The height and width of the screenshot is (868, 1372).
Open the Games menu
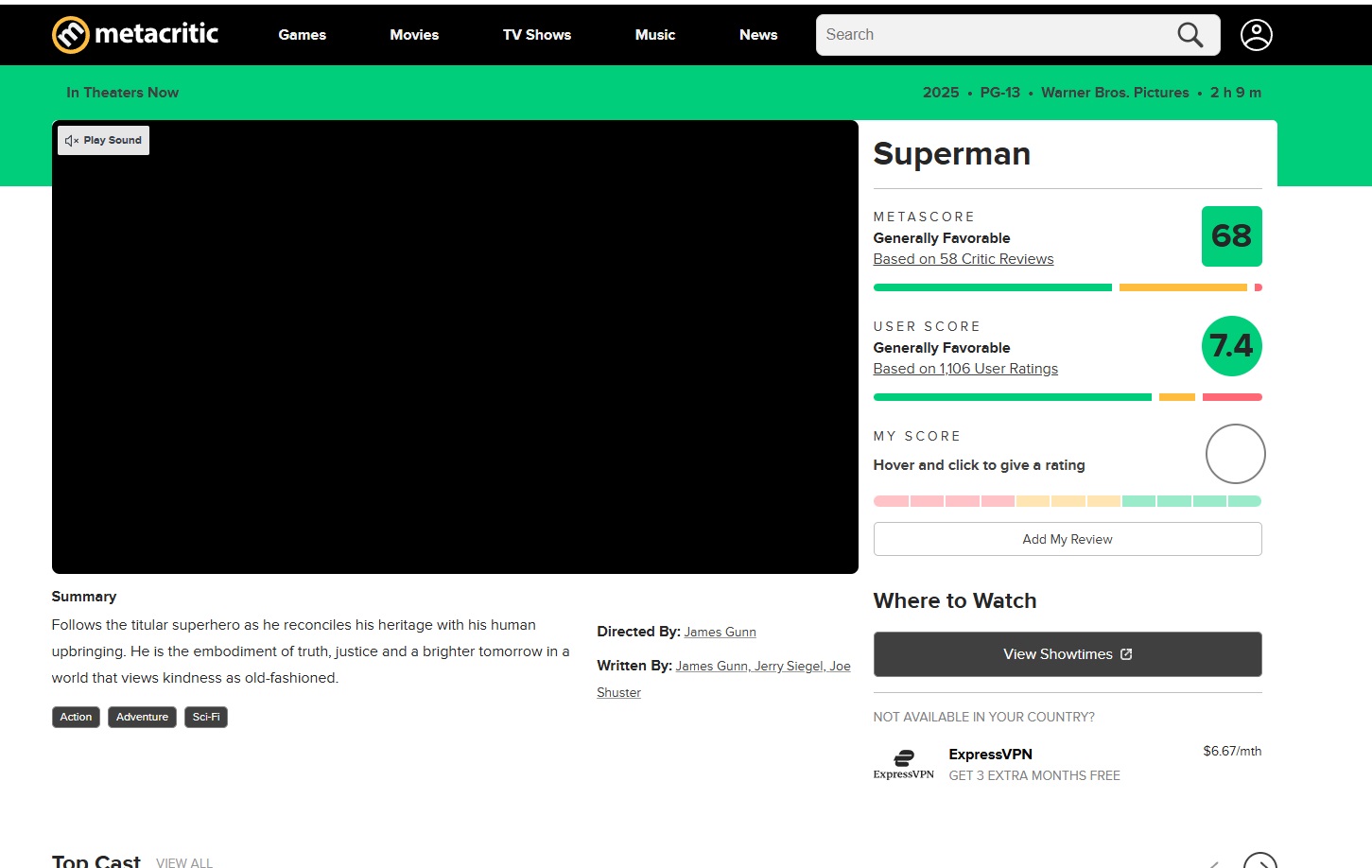(x=302, y=35)
